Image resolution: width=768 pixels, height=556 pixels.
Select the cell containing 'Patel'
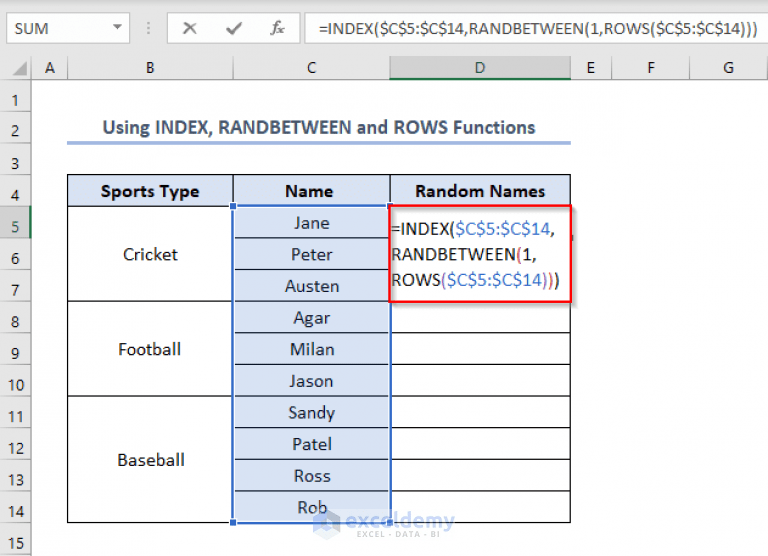312,444
